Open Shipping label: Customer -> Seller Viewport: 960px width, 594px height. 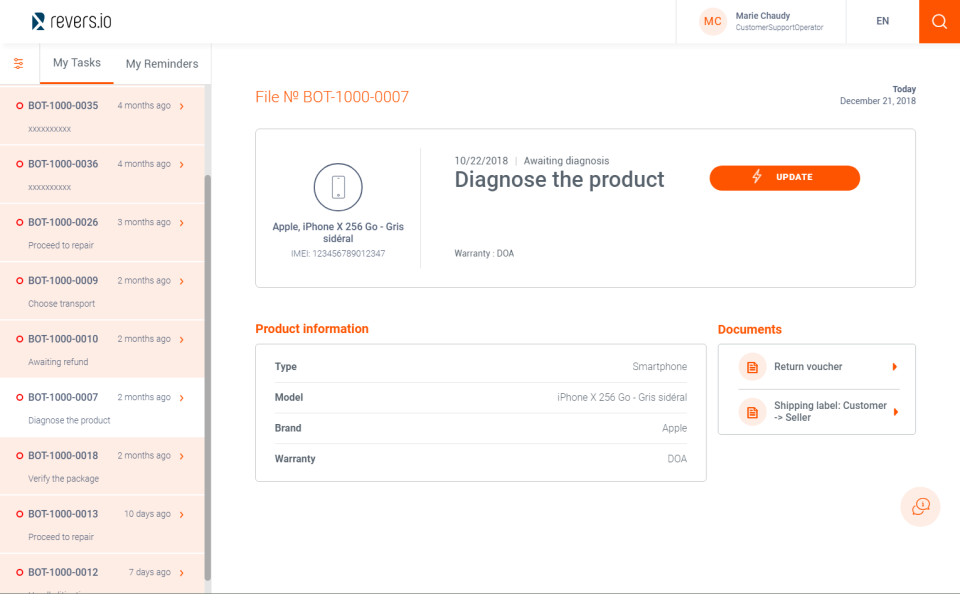click(819, 412)
